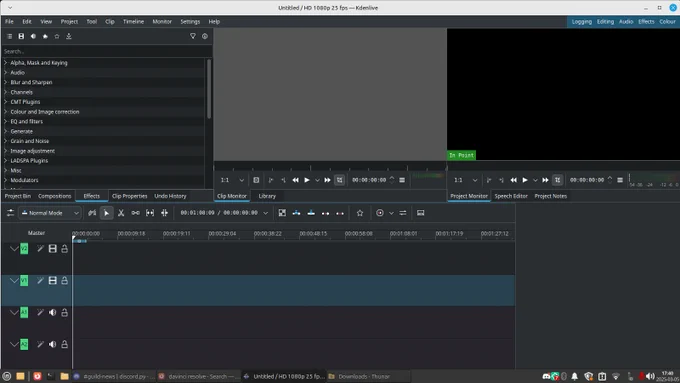
Task: Open the Speech Editor tab
Action: [x=511, y=196]
